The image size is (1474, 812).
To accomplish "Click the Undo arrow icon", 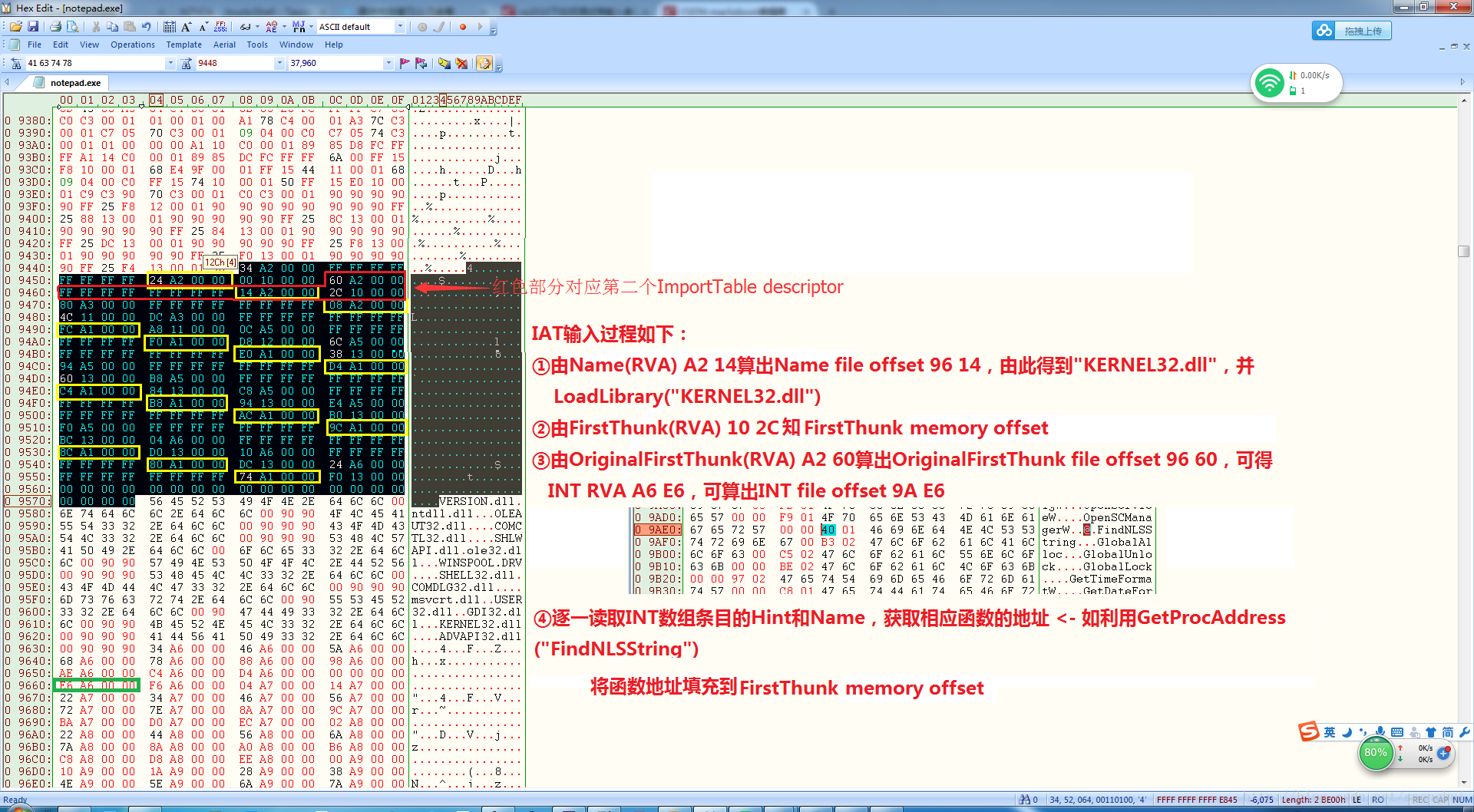I will [x=146, y=27].
